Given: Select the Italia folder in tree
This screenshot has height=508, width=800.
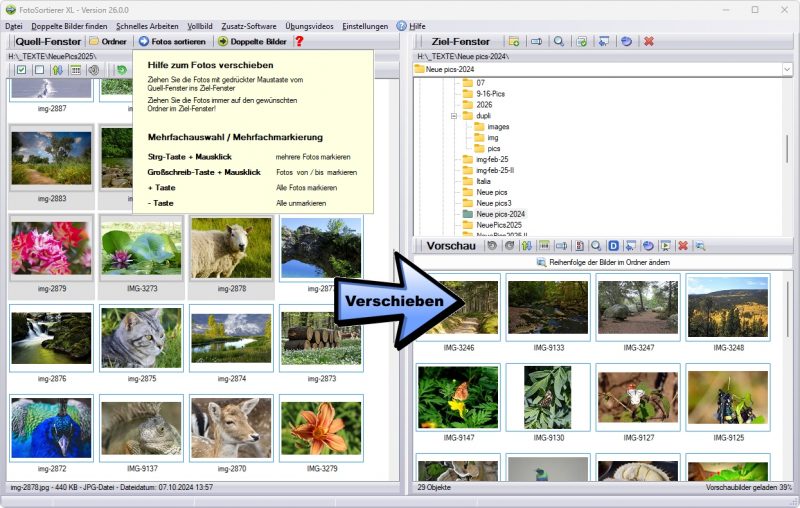Looking at the screenshot, I should pos(477,181).
